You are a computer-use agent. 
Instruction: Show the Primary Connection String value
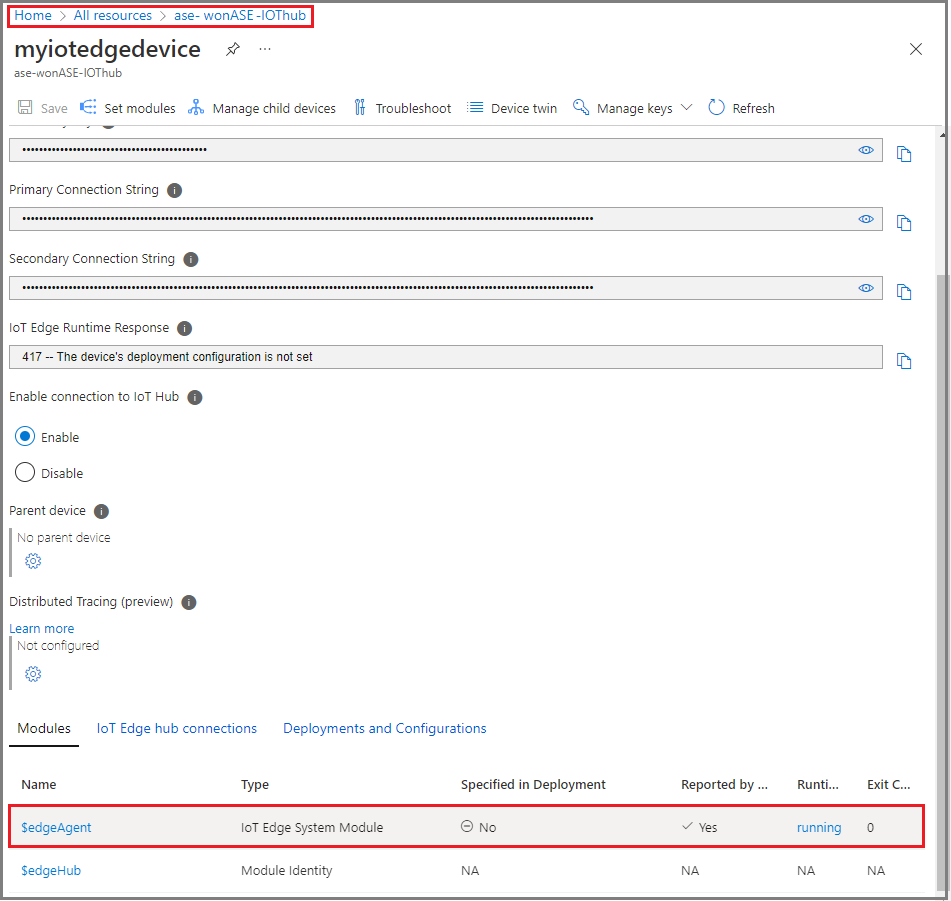866,219
